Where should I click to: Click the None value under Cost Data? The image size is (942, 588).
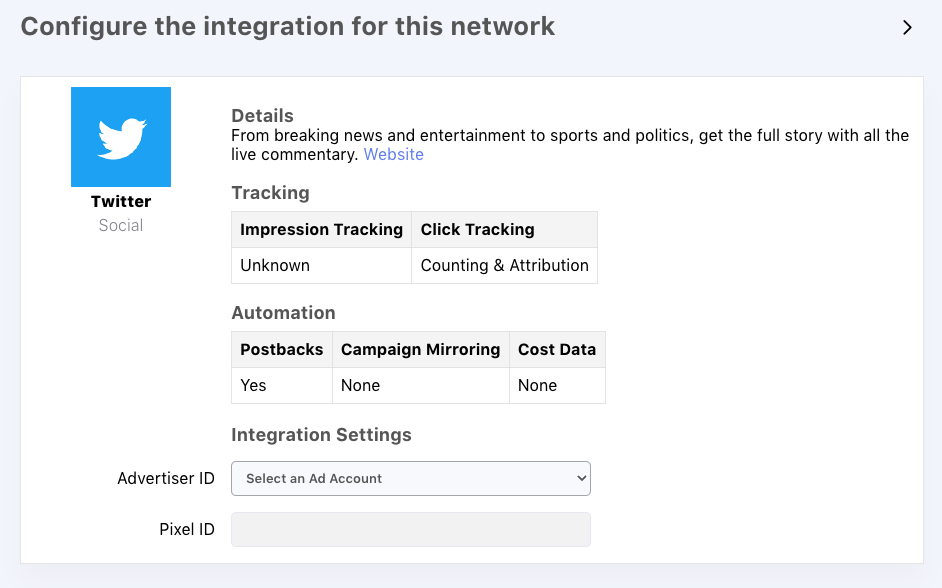[537, 385]
